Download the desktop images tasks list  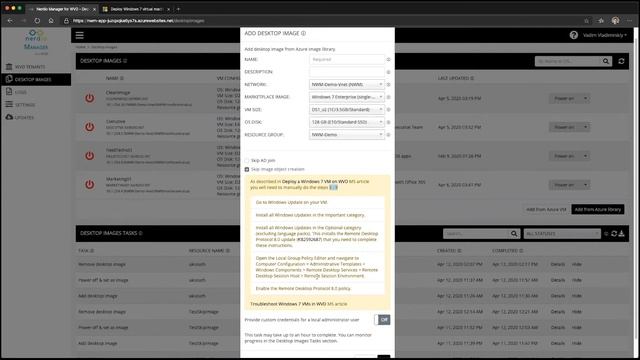(x=621, y=233)
